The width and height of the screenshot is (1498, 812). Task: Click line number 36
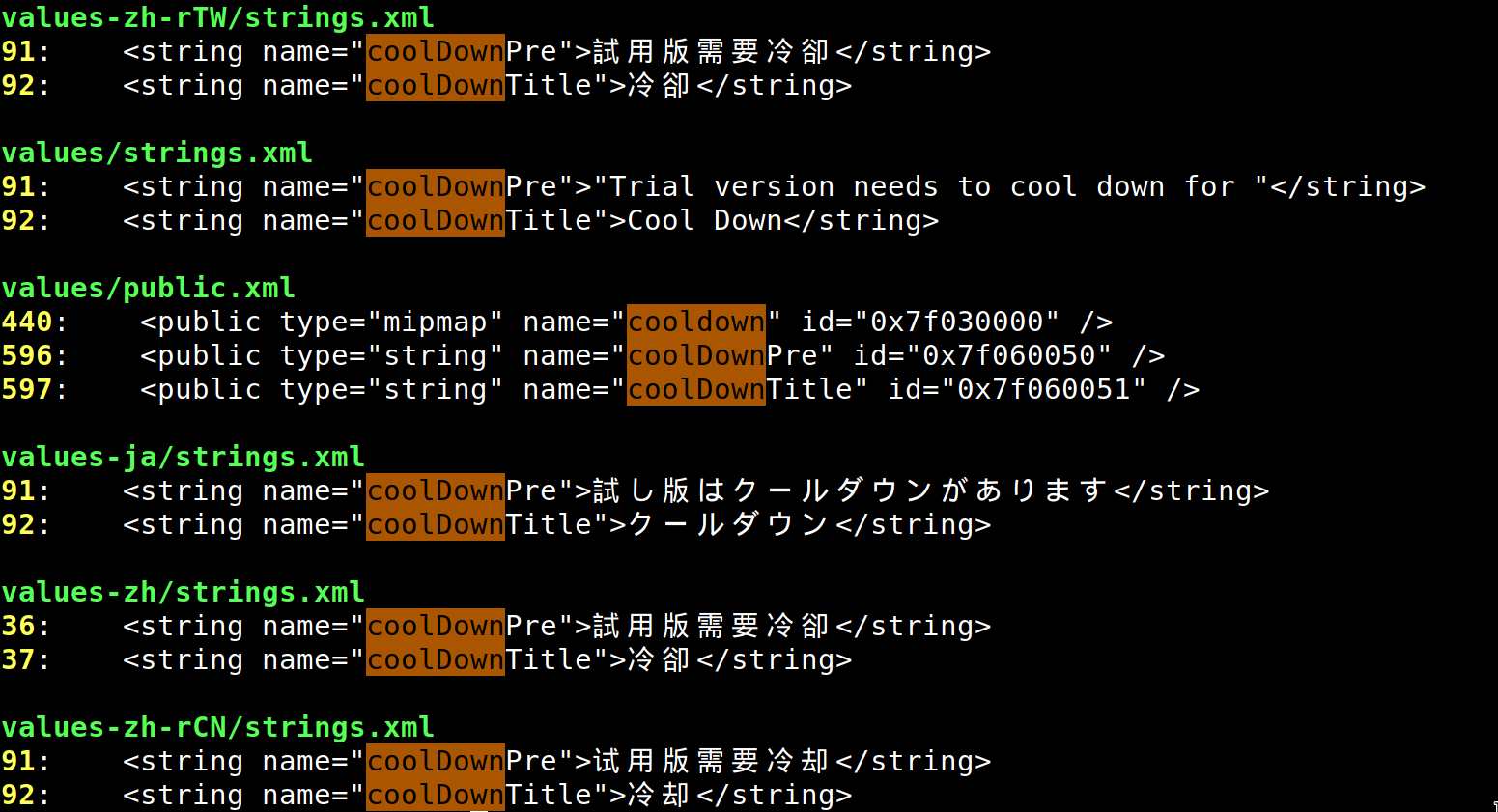click(x=18, y=626)
